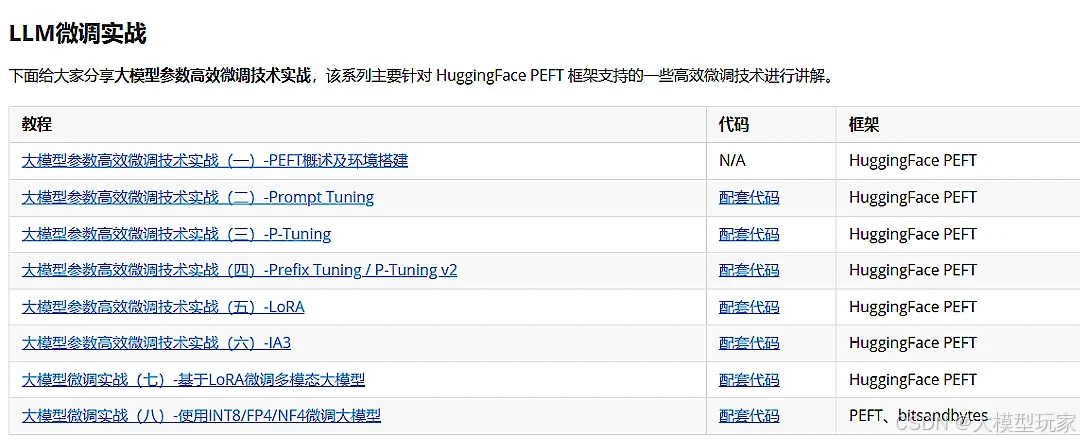The height and width of the screenshot is (440, 1080).
Task: Click the LLM微调实战 heading
Action: (x=77, y=34)
